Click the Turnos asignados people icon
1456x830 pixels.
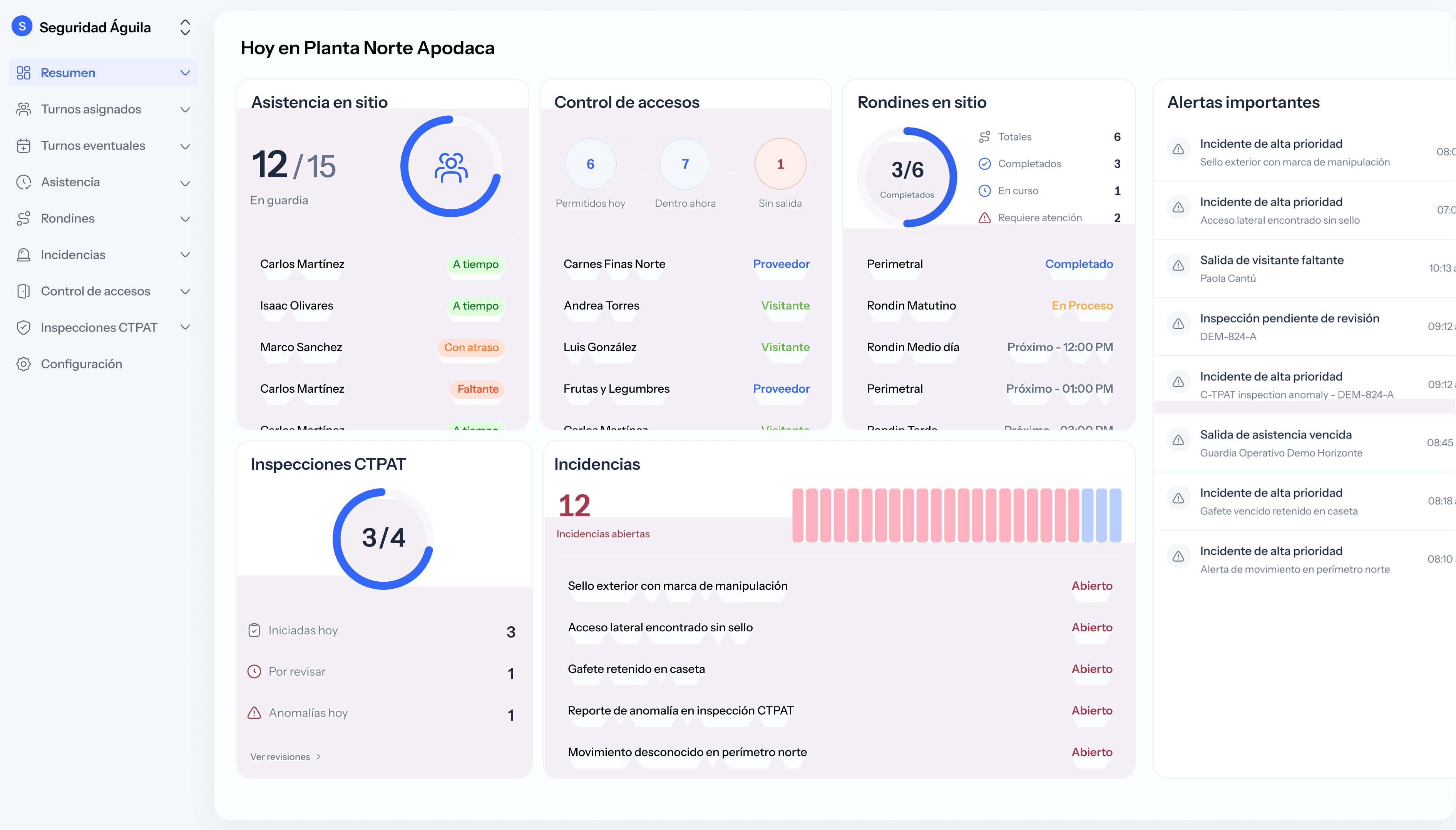(x=23, y=109)
